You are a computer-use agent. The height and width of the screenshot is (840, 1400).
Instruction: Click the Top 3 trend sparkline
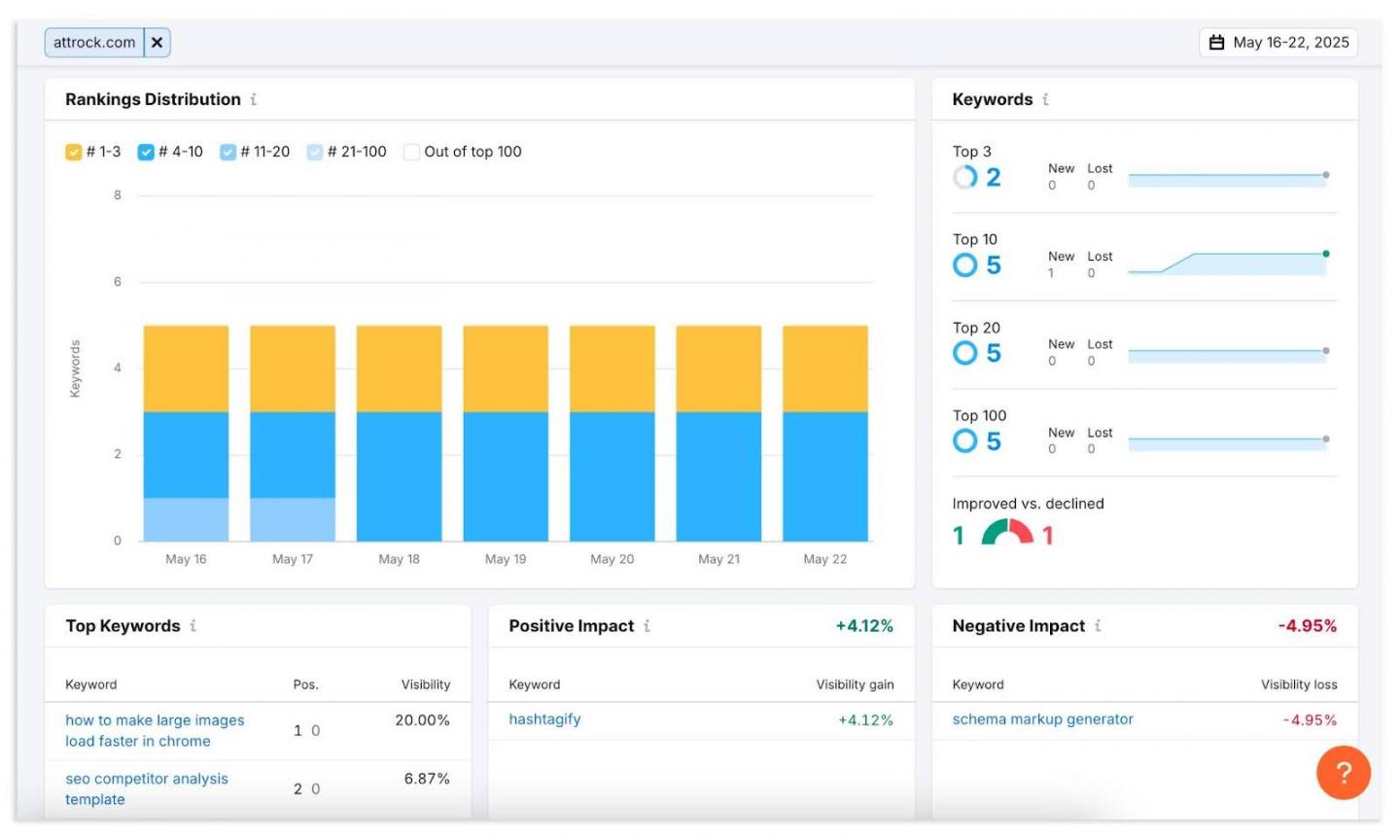point(1229,179)
